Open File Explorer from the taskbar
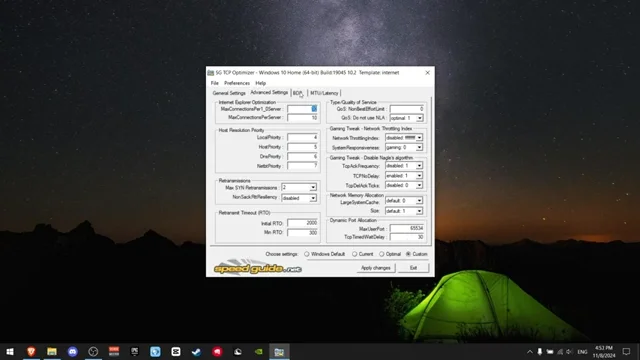This screenshot has height=360, width=640. (x=52, y=351)
